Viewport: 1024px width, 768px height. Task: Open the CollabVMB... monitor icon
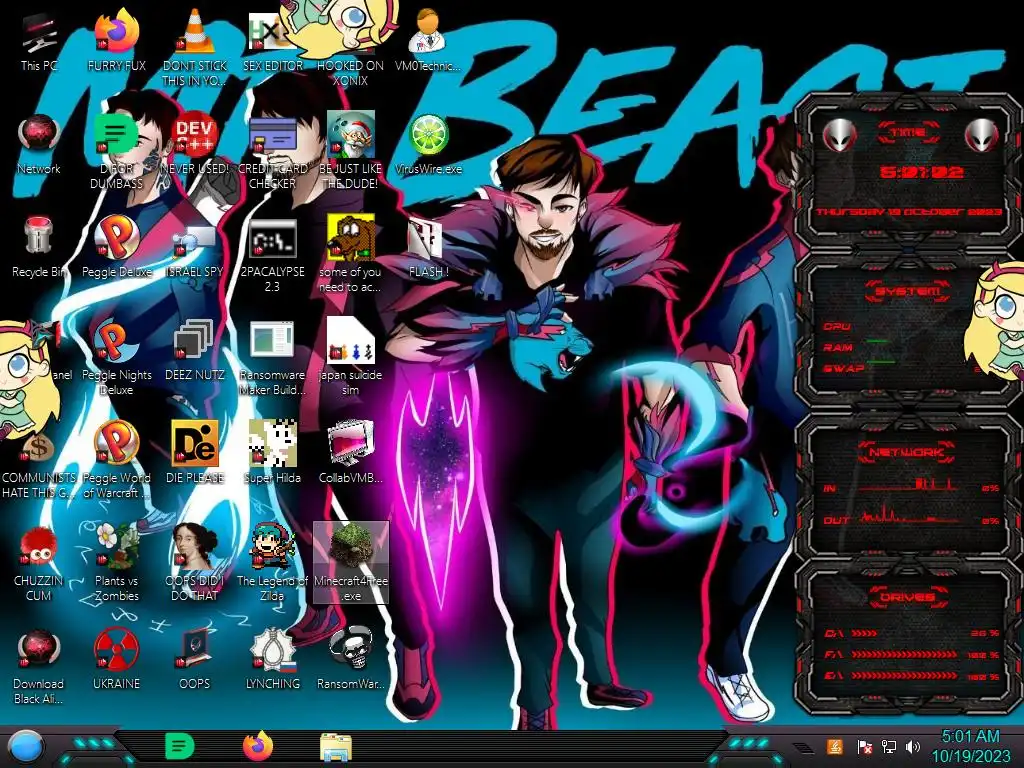click(x=351, y=454)
